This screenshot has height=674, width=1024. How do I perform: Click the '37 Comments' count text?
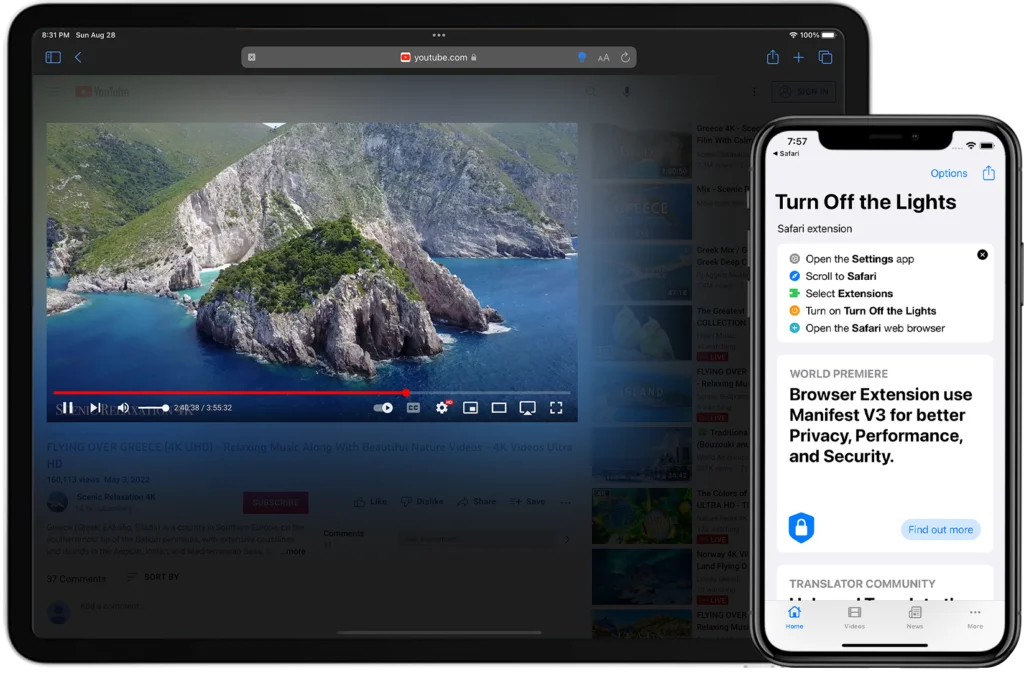coord(76,579)
